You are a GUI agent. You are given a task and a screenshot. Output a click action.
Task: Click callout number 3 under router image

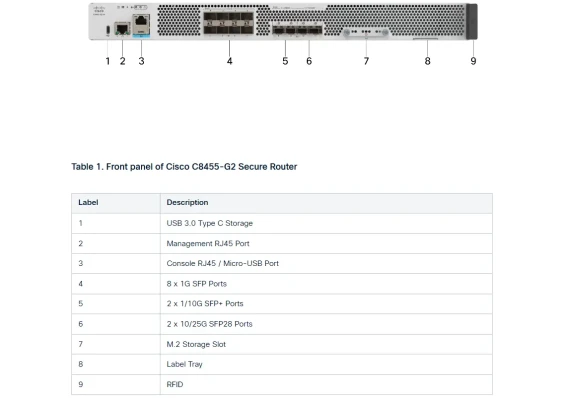pos(141,61)
